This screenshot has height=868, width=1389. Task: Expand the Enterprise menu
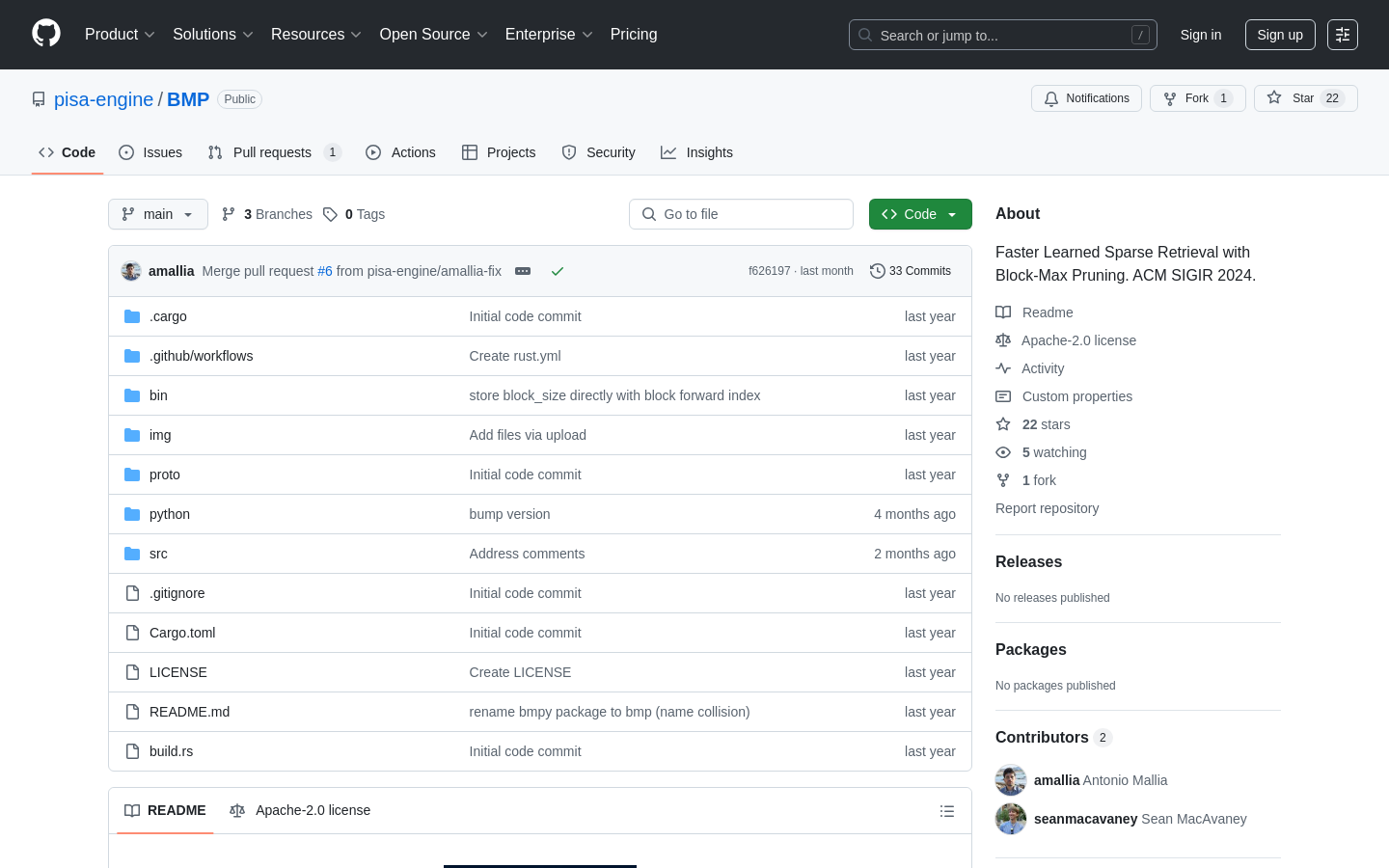[x=549, y=35]
